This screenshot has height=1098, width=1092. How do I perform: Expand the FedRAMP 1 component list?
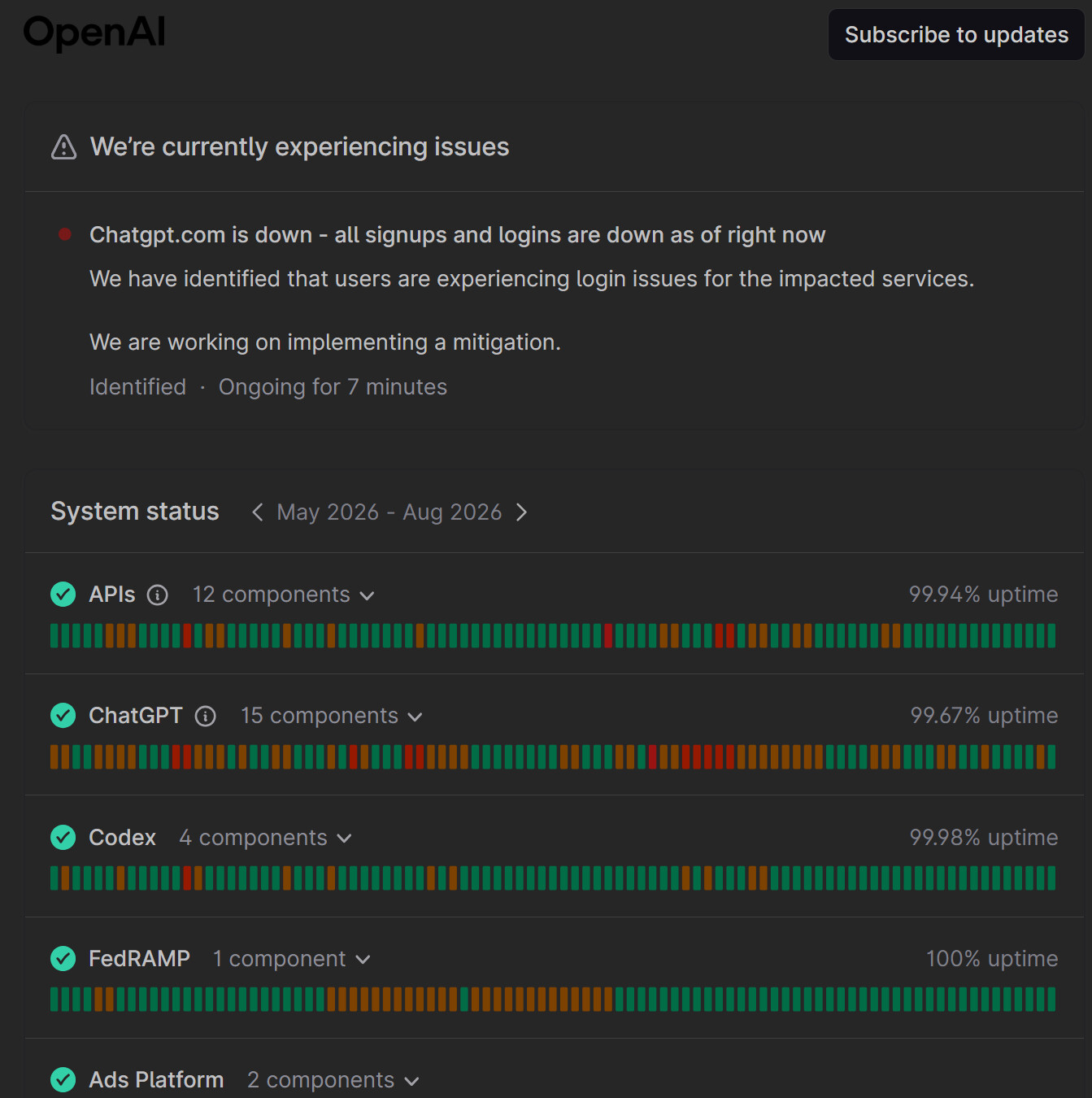tap(292, 959)
